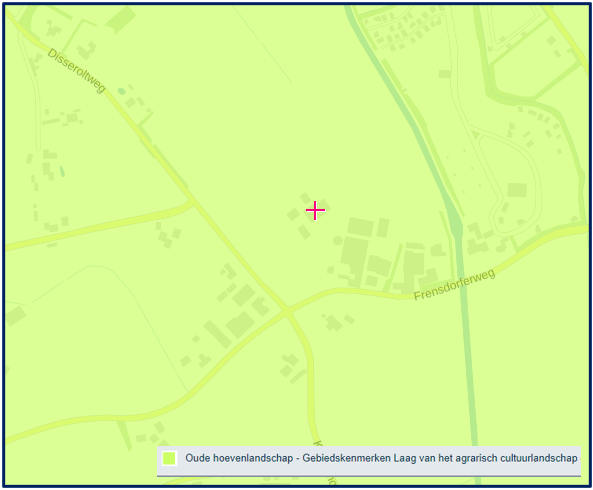
Task: Click the Disseroltweg street label
Action: pos(76,71)
